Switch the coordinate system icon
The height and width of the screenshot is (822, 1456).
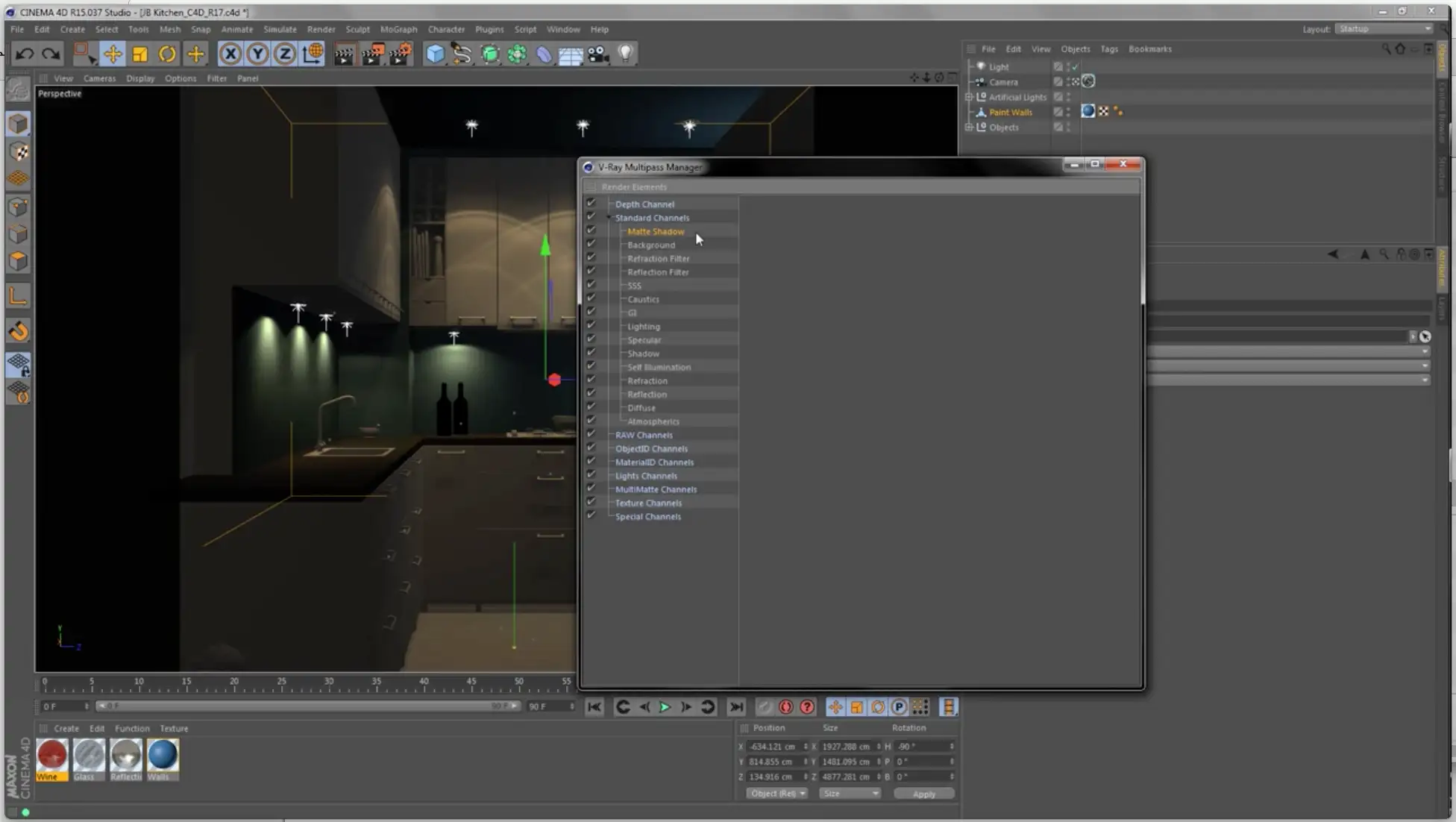click(x=313, y=54)
